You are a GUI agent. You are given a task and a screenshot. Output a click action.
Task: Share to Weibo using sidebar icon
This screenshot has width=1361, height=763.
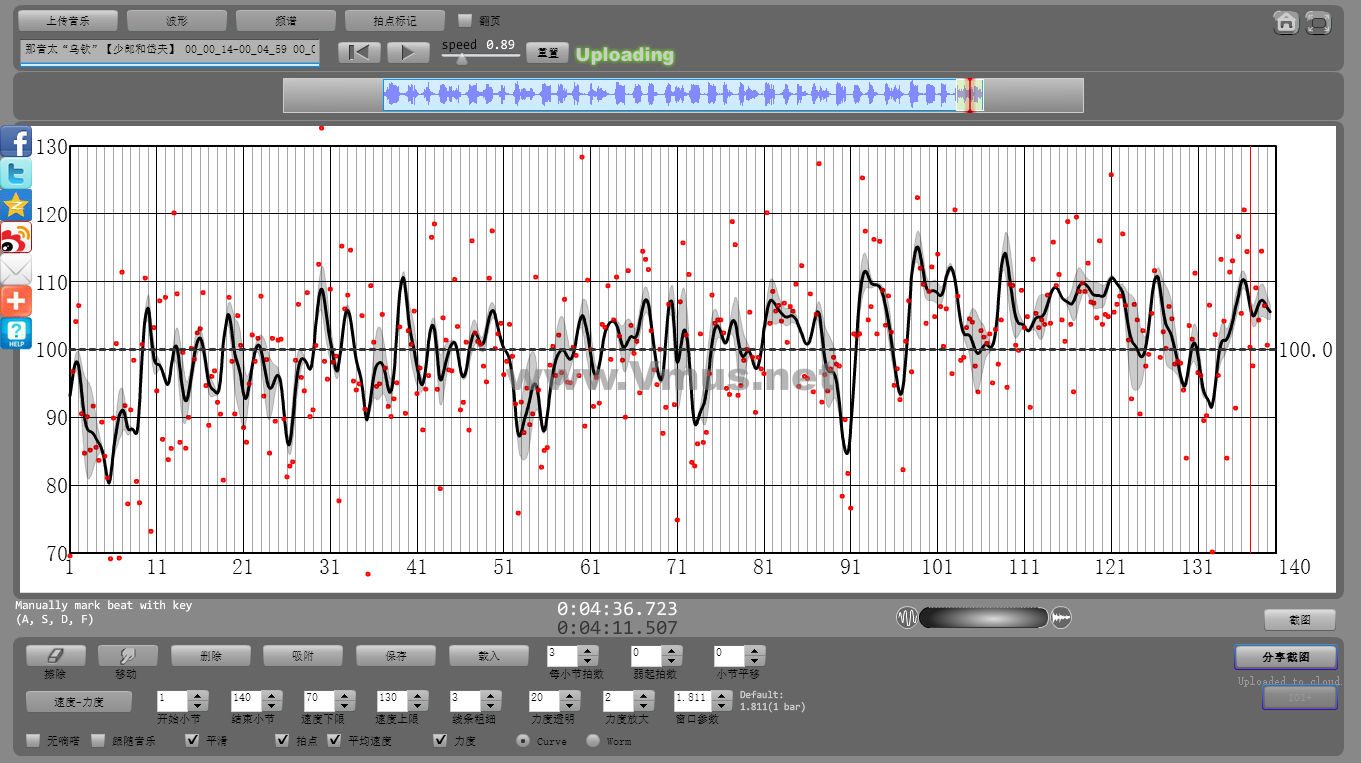(x=16, y=237)
